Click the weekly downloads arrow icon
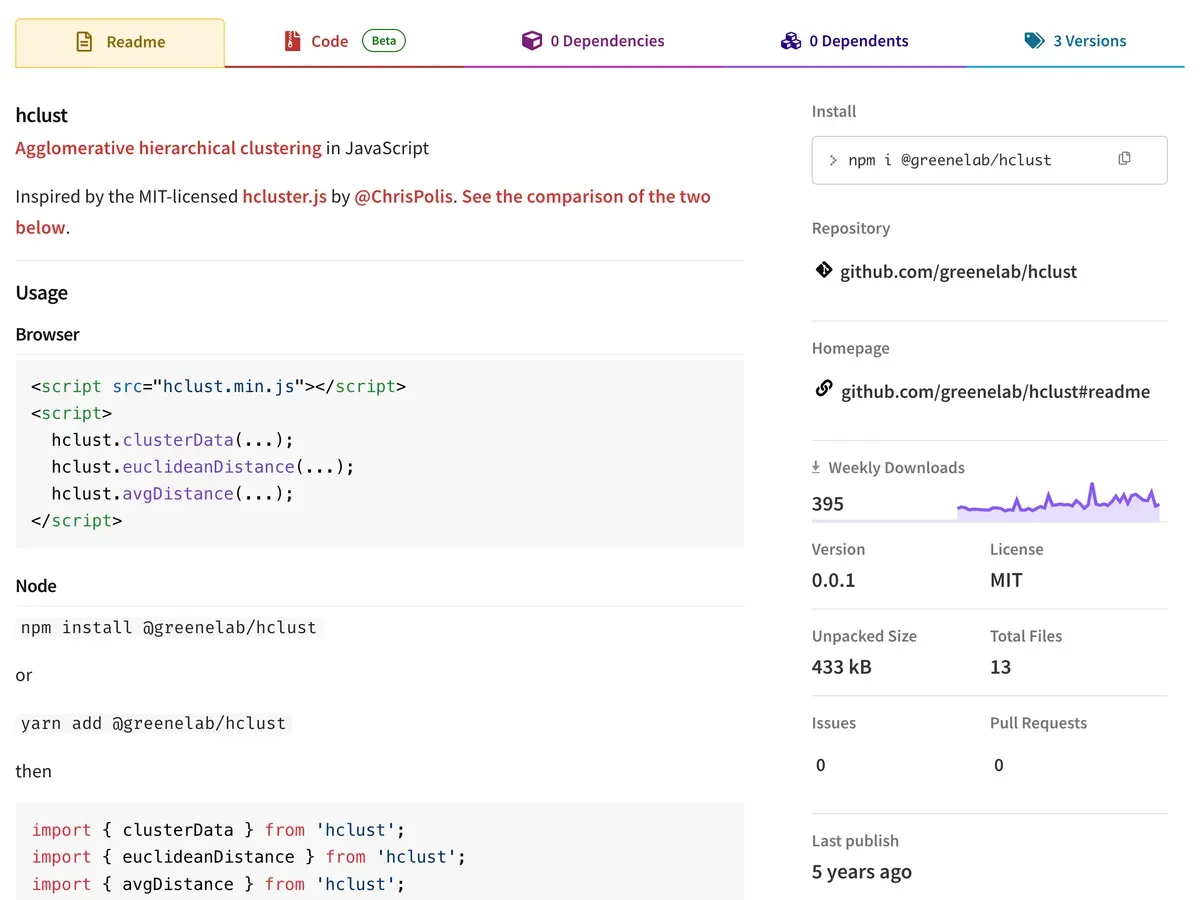This screenshot has height=900, width=1200. click(816, 467)
